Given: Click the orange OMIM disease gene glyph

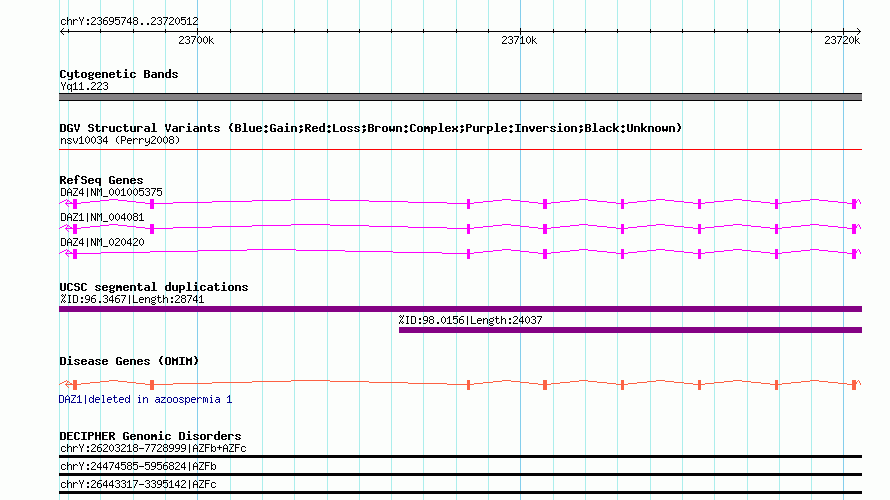Looking at the screenshot, I should [x=460, y=384].
